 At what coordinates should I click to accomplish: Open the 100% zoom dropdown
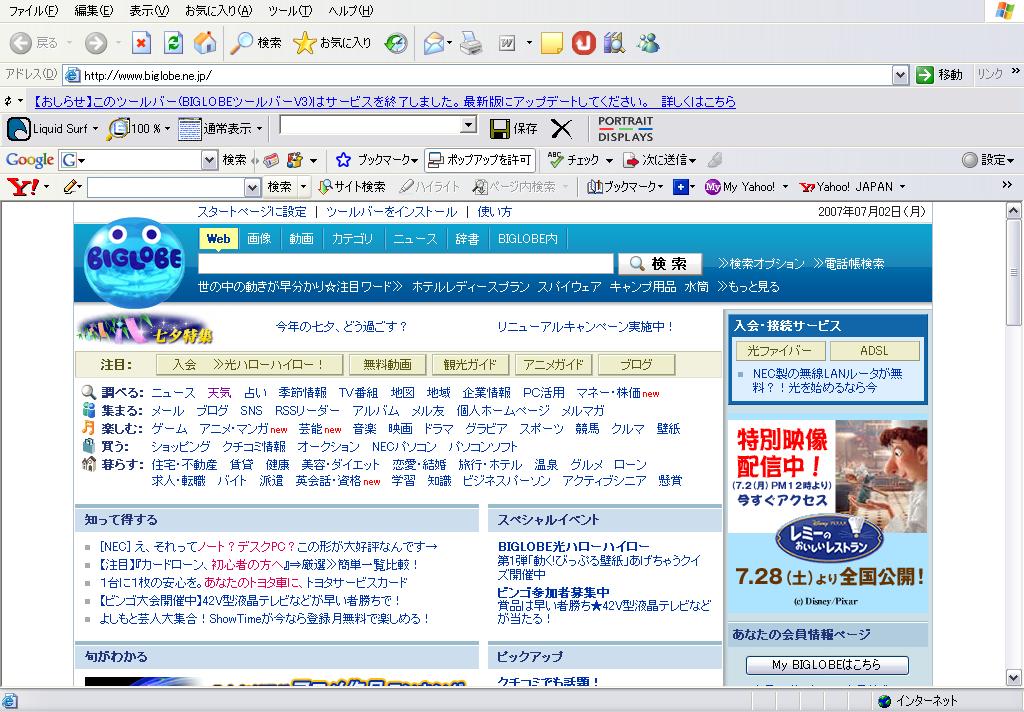pos(167,129)
